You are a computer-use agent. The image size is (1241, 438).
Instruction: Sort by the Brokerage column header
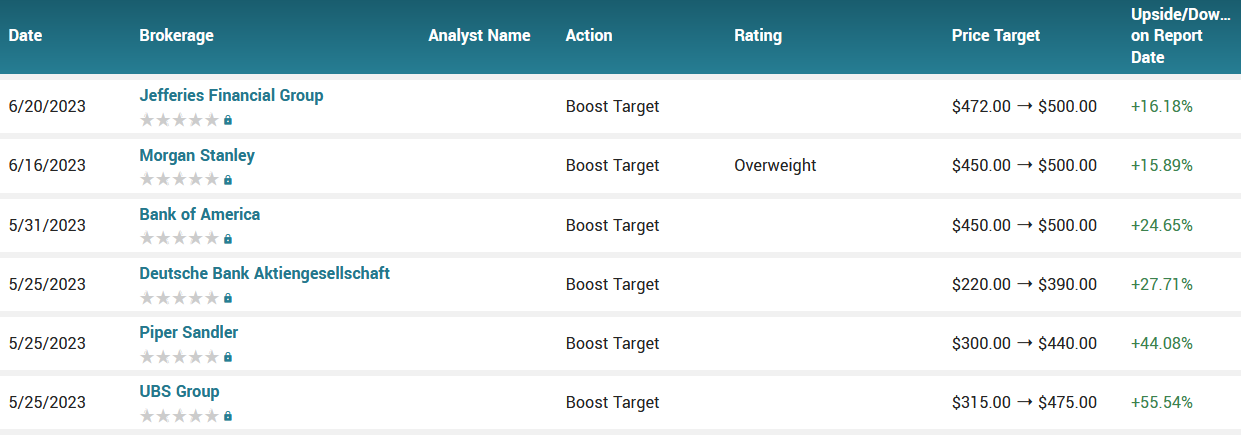point(176,36)
